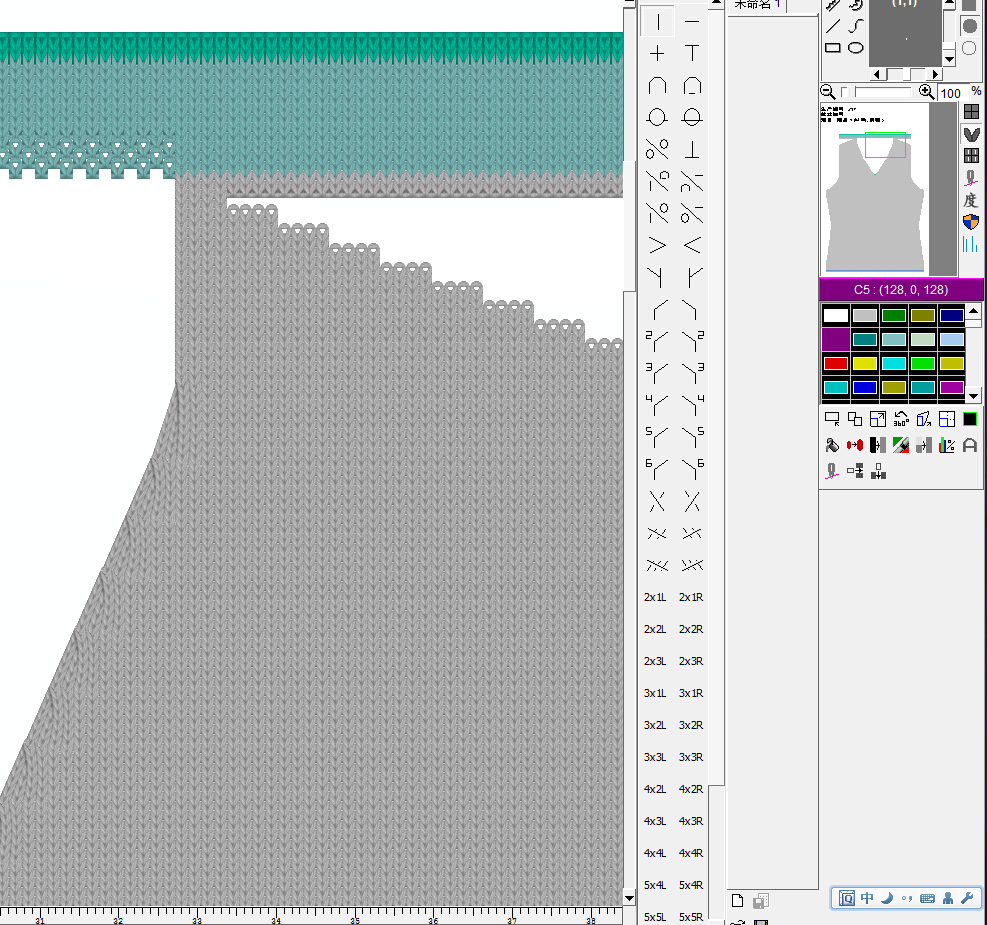Select the 3-stitch right transfer symbol
The height and width of the screenshot is (925, 987).
[x=692, y=373]
